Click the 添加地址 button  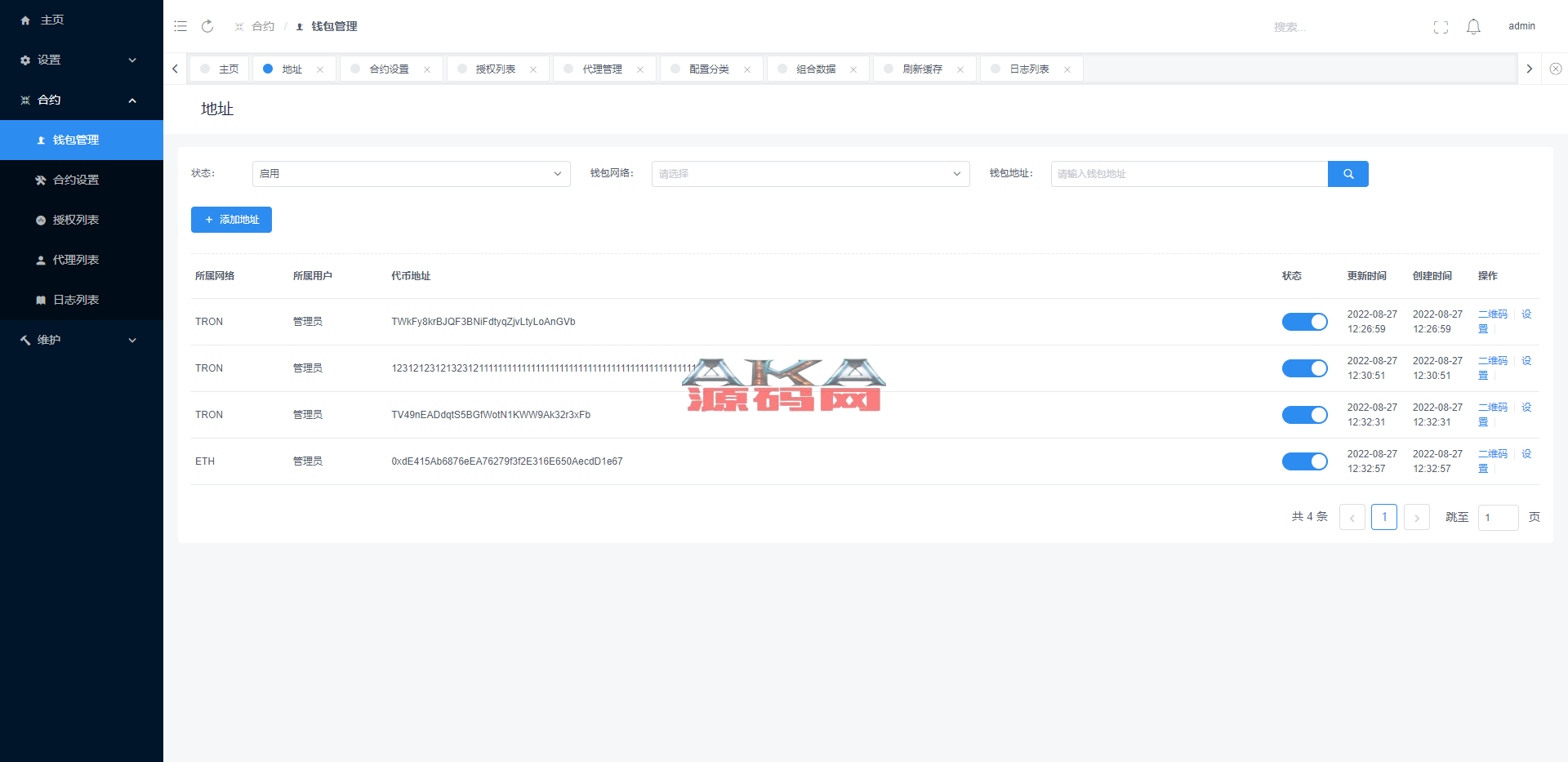[x=231, y=220]
